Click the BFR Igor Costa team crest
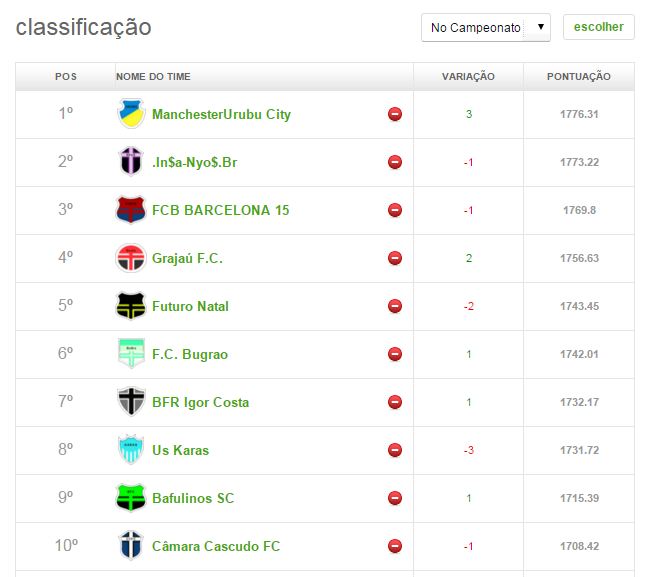645x577 pixels. 131,402
